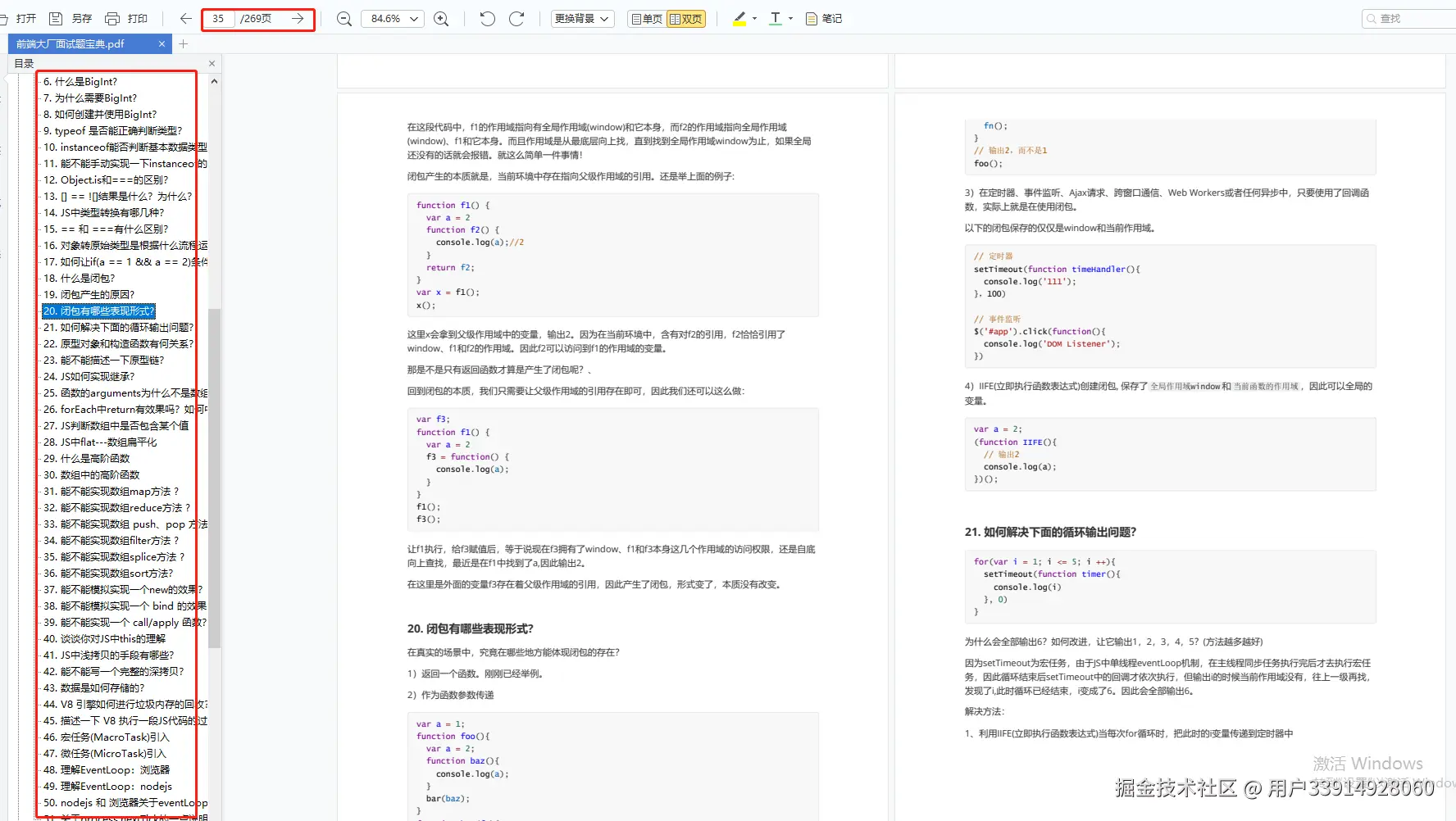Open the 84.6% zoom level dropdown
Viewport: 1456px width, 821px height.
392,18
